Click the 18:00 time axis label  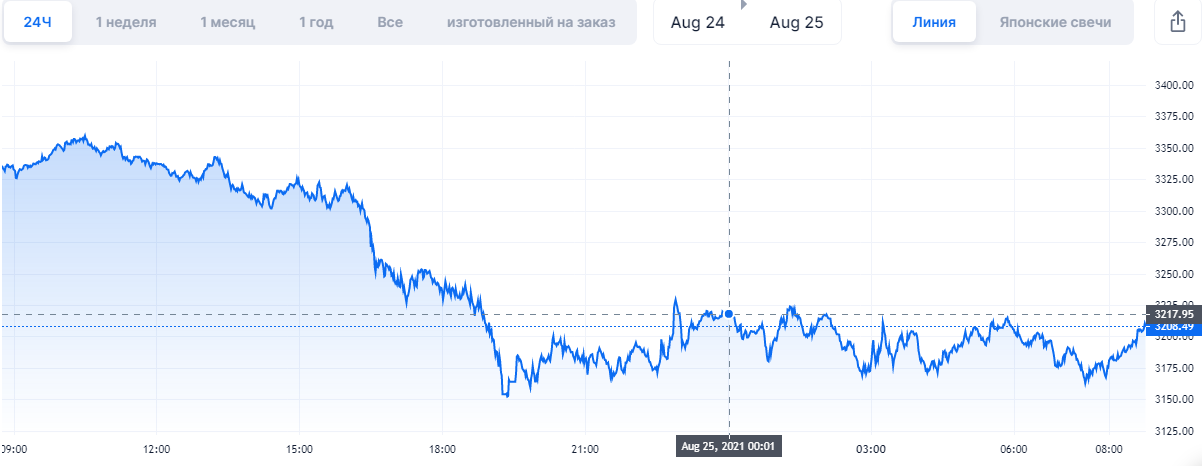tap(443, 448)
